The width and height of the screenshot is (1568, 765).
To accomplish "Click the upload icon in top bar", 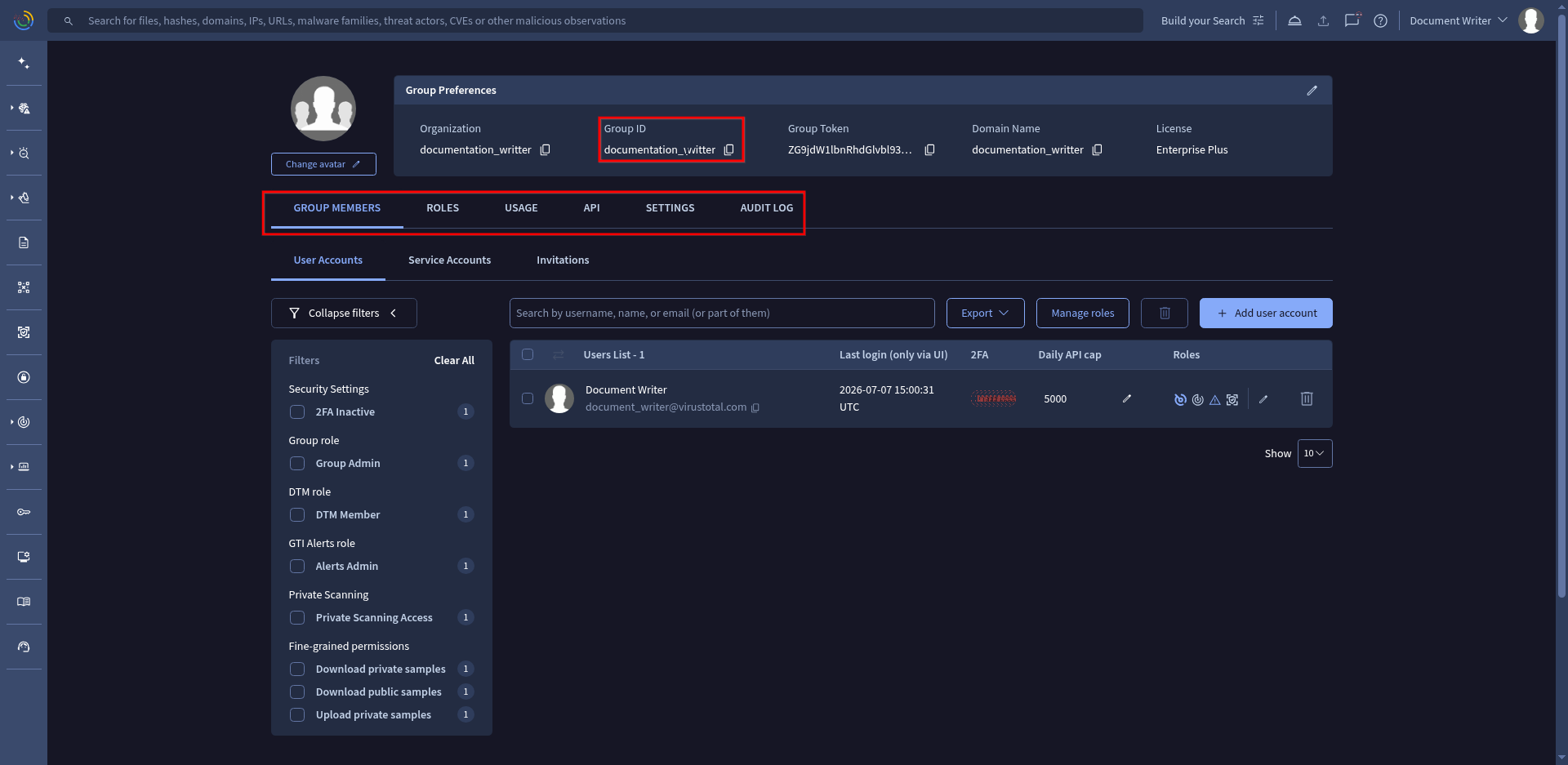I will tap(1323, 20).
